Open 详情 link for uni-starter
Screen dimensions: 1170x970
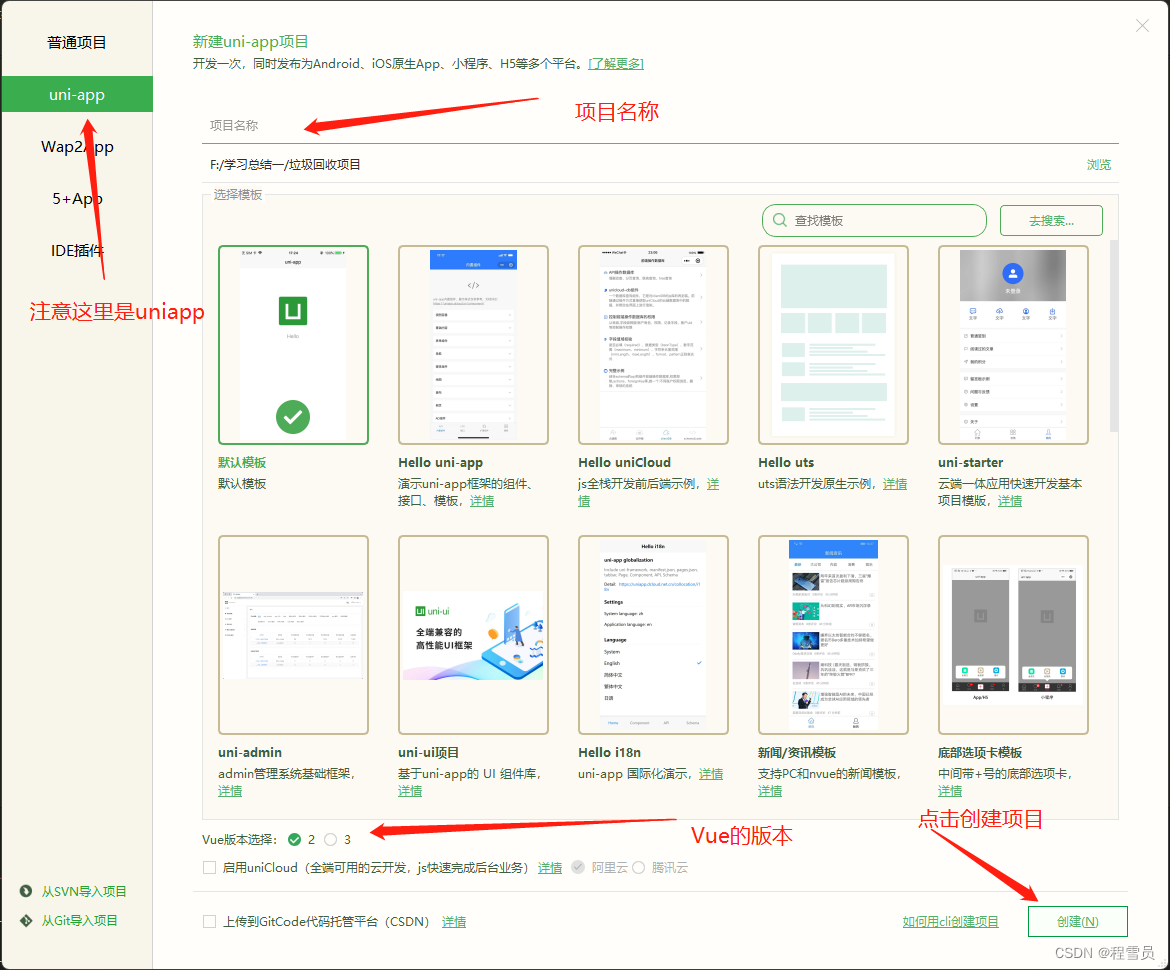[1010, 501]
